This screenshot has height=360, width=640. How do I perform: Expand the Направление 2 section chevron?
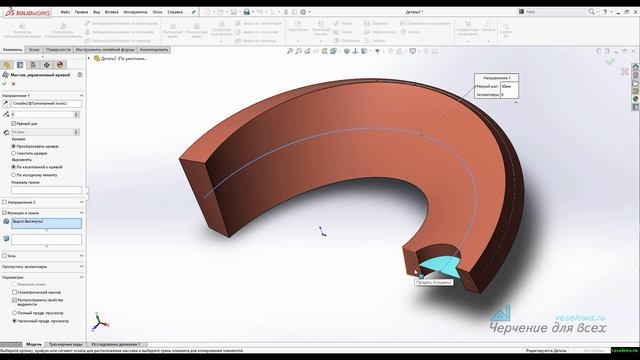(x=81, y=202)
